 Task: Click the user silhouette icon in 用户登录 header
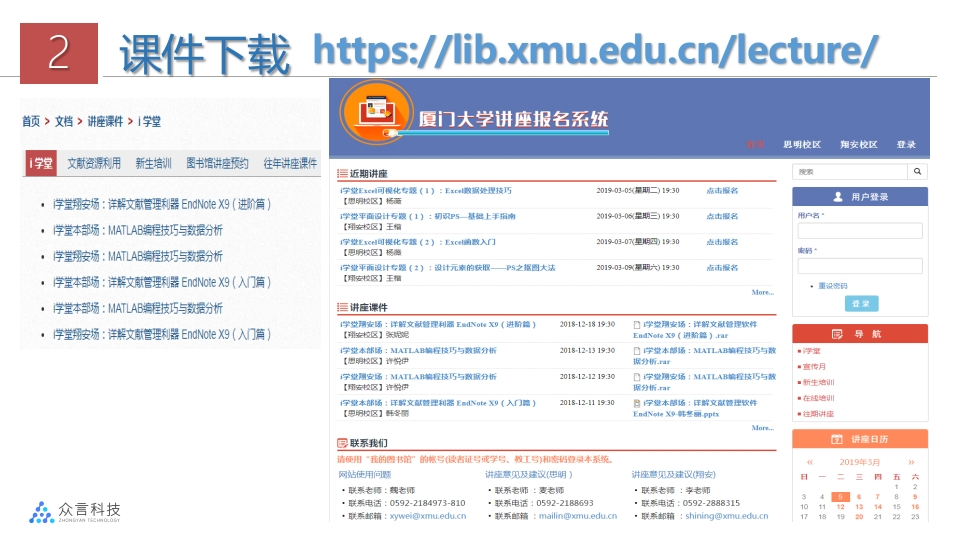[837, 197]
